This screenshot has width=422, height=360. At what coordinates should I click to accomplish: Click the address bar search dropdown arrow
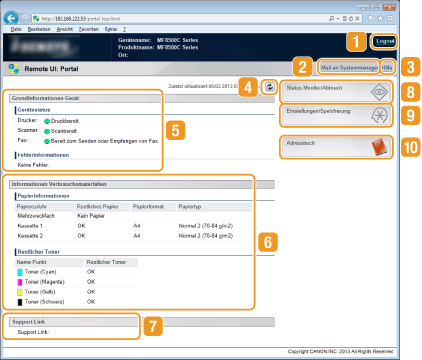[x=338, y=18]
